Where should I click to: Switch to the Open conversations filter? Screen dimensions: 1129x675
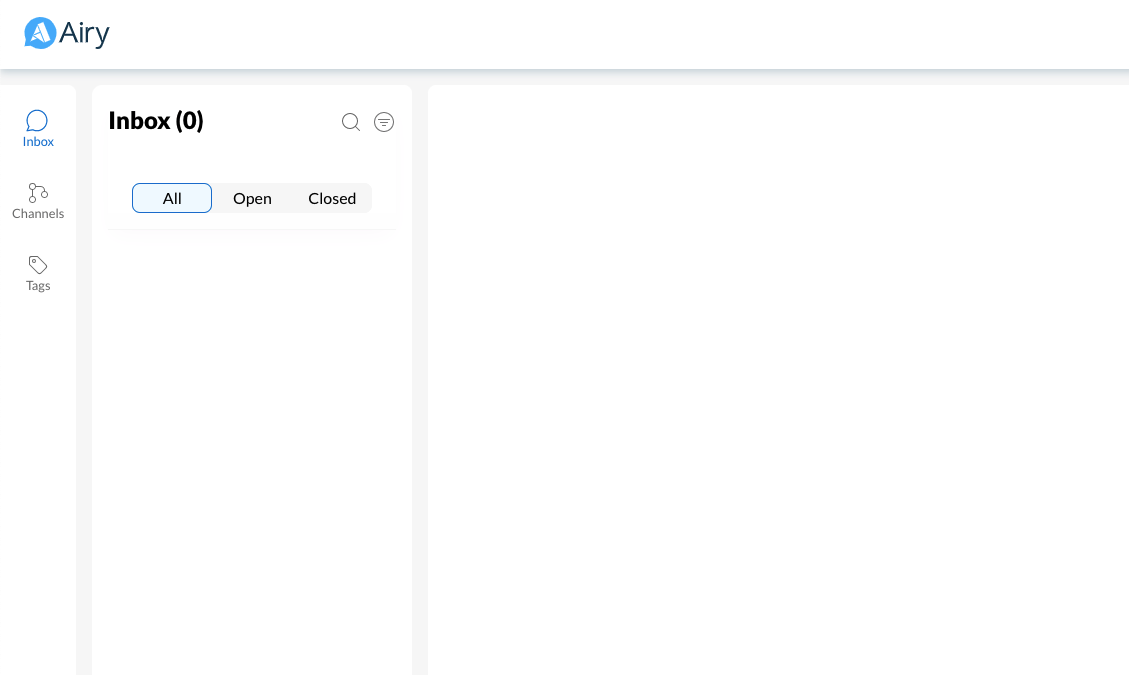point(252,198)
